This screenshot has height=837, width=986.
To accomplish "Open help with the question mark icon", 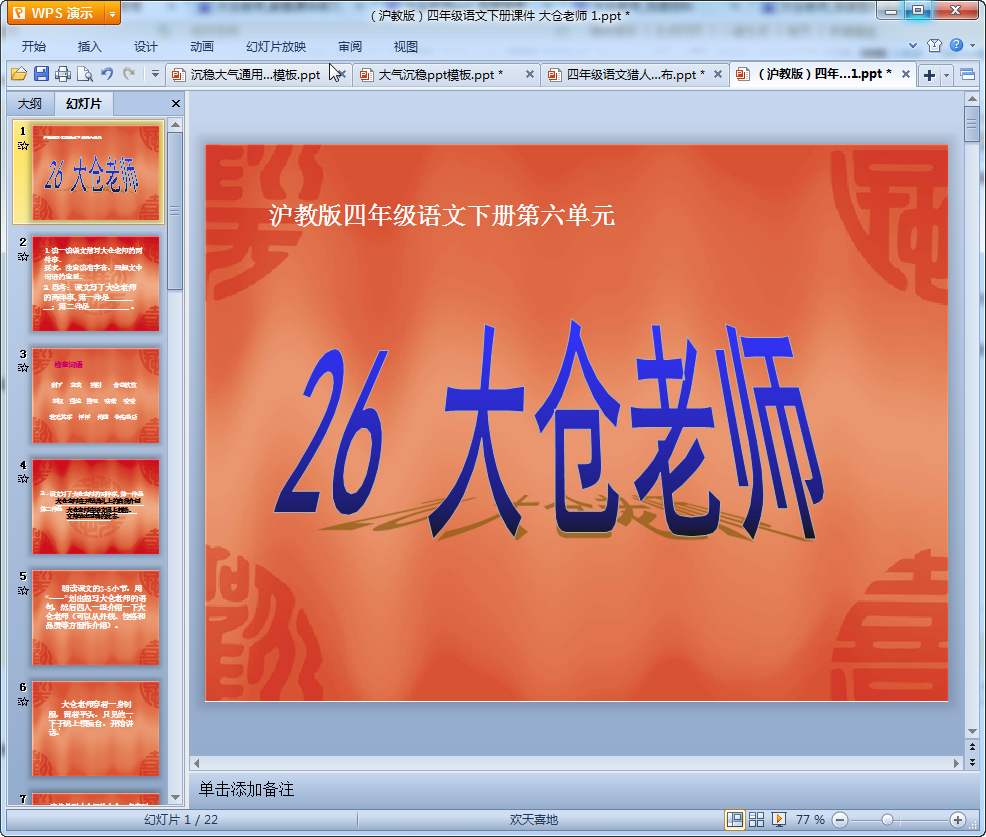I will pos(956,45).
